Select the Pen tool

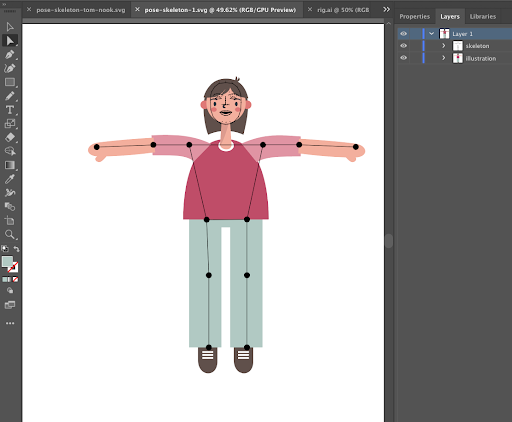(x=10, y=54)
